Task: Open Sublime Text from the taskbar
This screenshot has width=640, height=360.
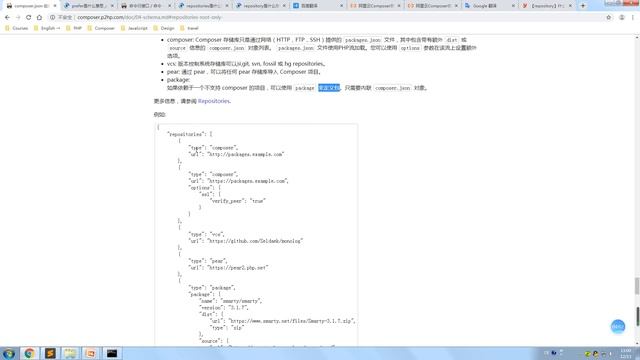Action: coord(50,353)
